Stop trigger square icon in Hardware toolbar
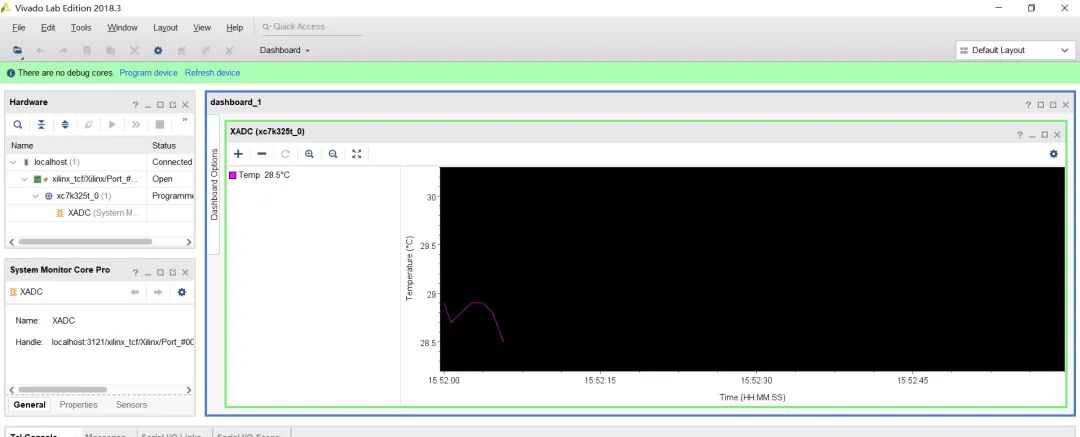Image resolution: width=1080 pixels, height=437 pixels. click(159, 125)
